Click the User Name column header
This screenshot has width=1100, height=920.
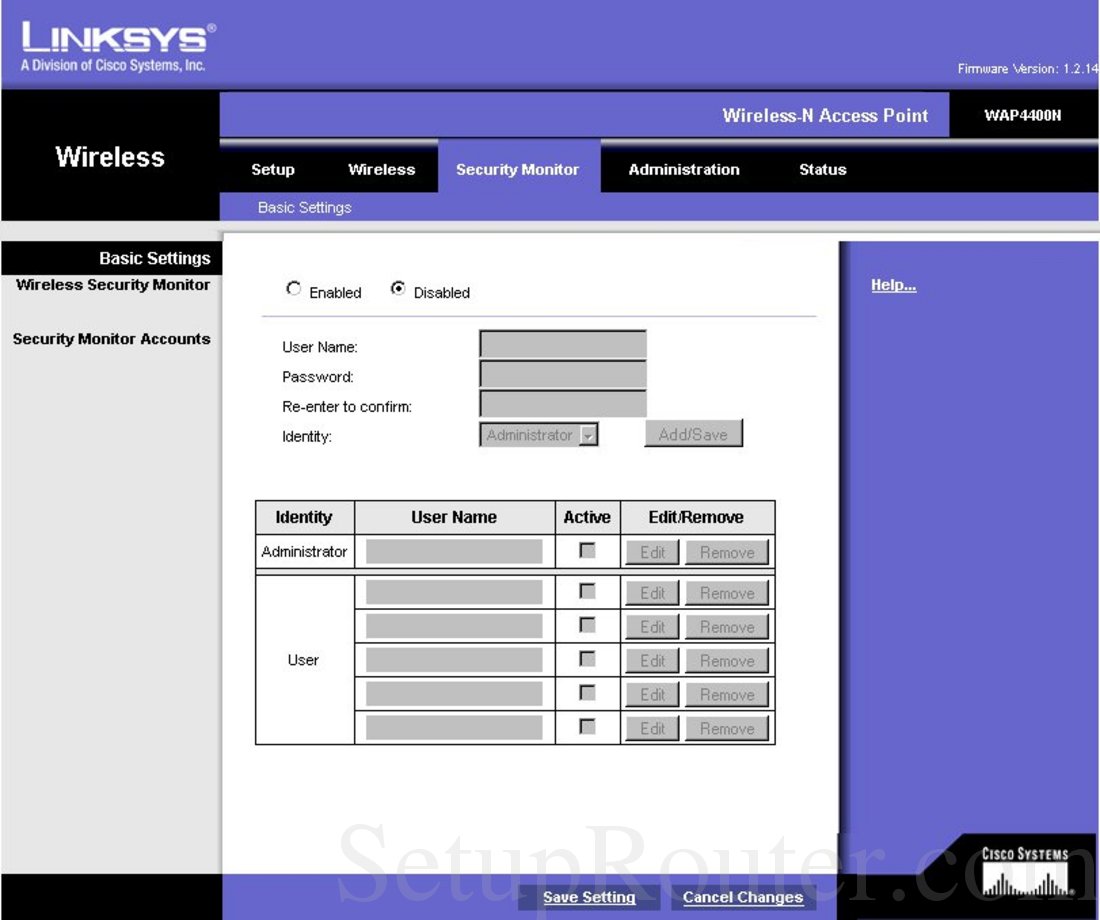pos(454,517)
